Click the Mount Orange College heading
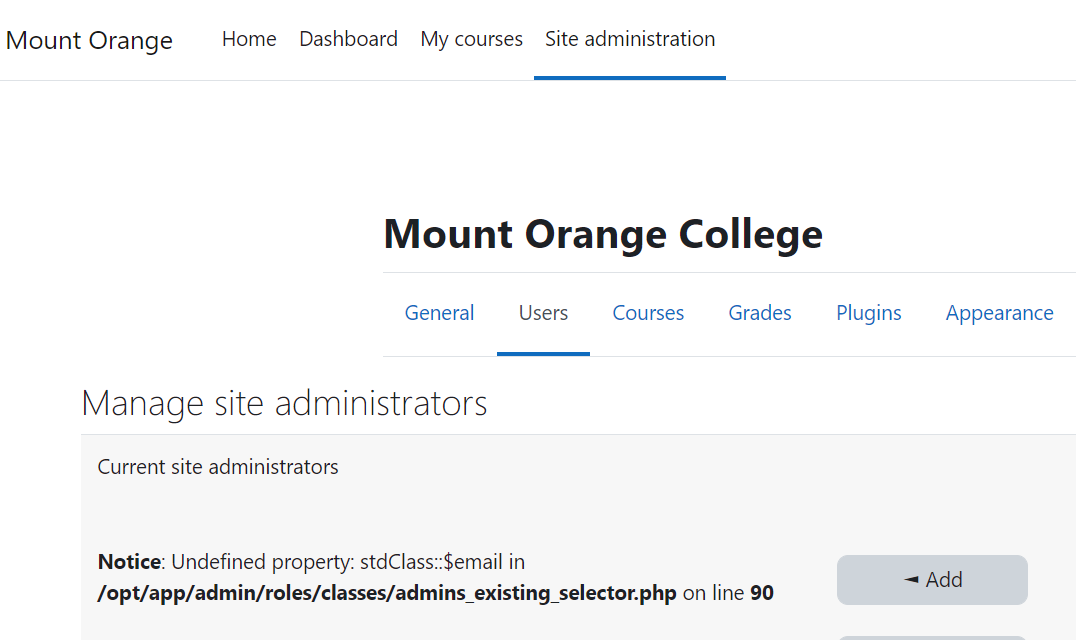Screen dimensions: 1076x640 (603, 234)
